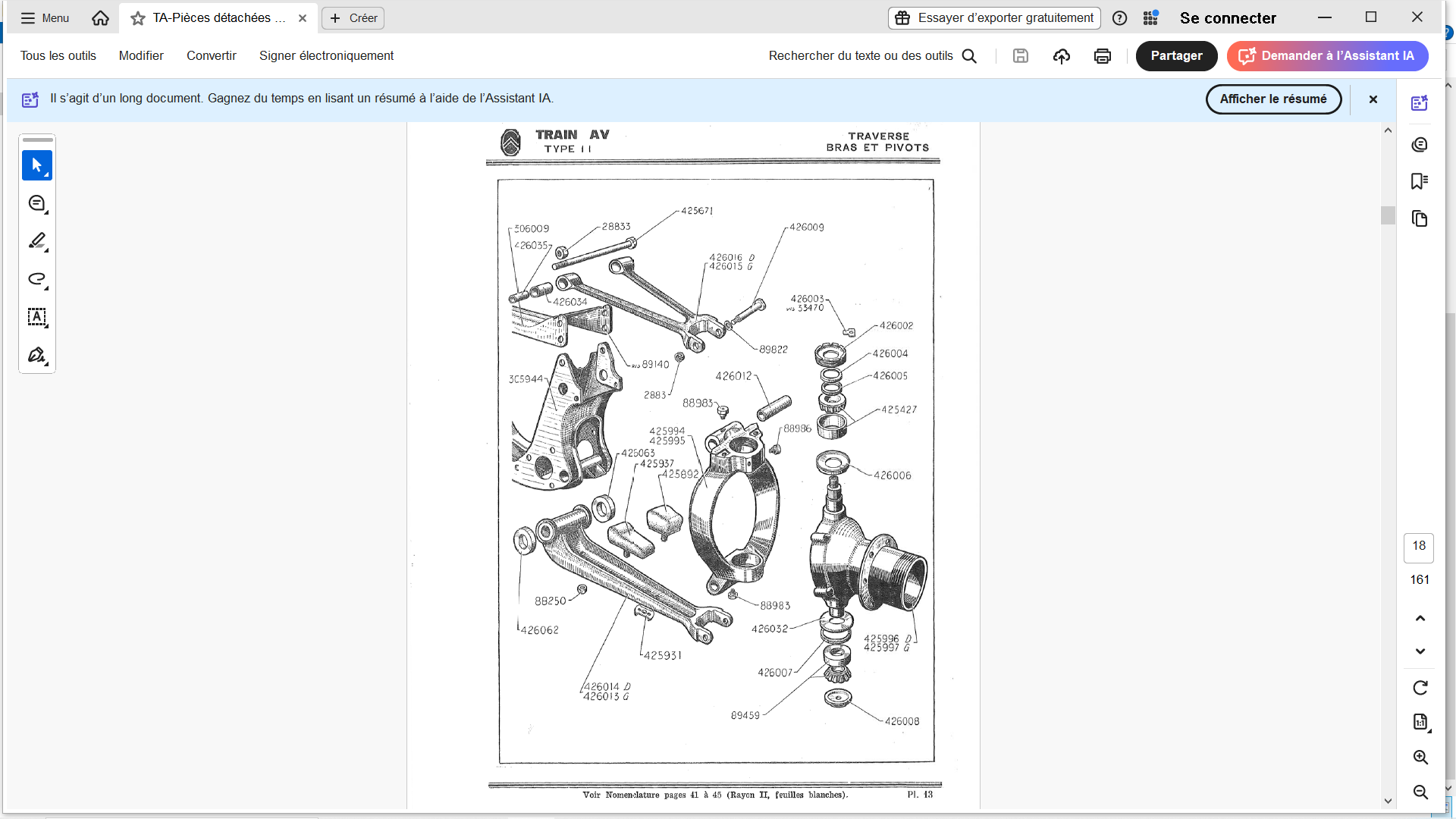The width and height of the screenshot is (1456, 819).
Task: Click the page number field showing 18
Action: point(1418,546)
